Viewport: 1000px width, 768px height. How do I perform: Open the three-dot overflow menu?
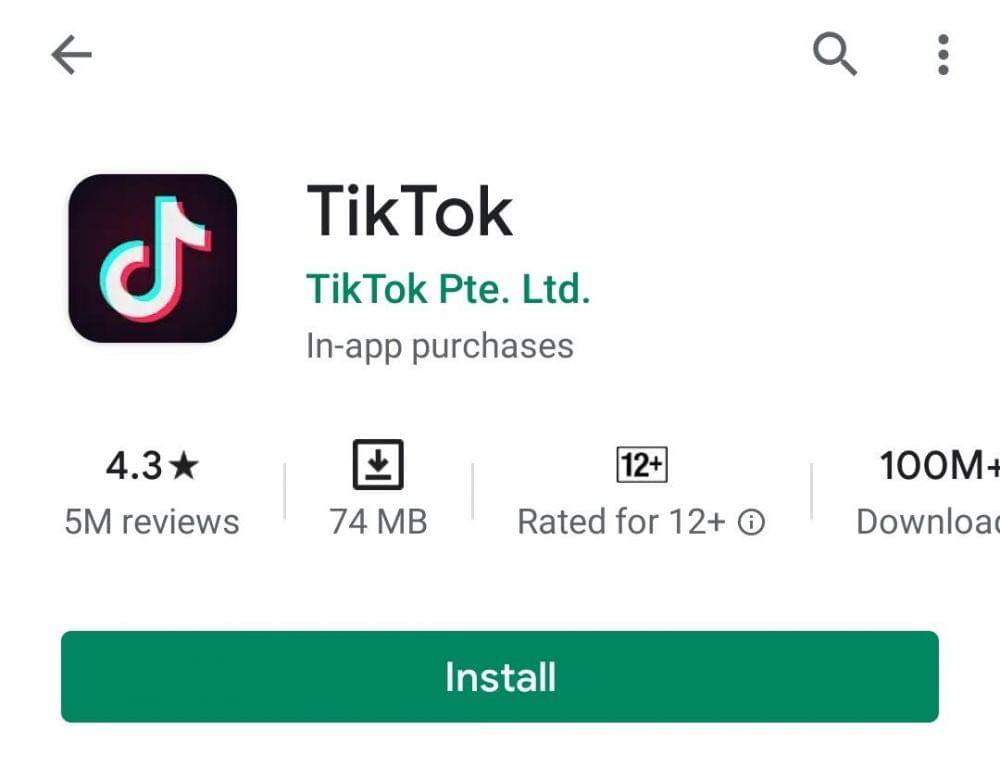(943, 55)
